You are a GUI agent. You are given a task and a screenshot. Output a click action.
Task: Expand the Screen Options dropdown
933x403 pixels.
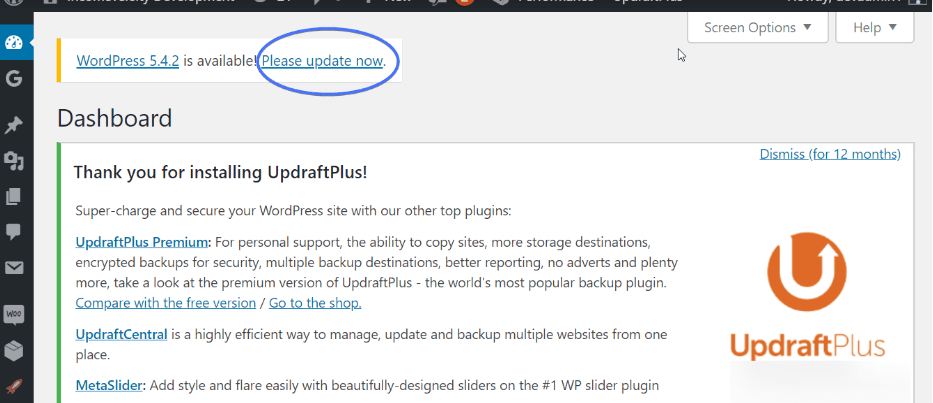(x=757, y=27)
